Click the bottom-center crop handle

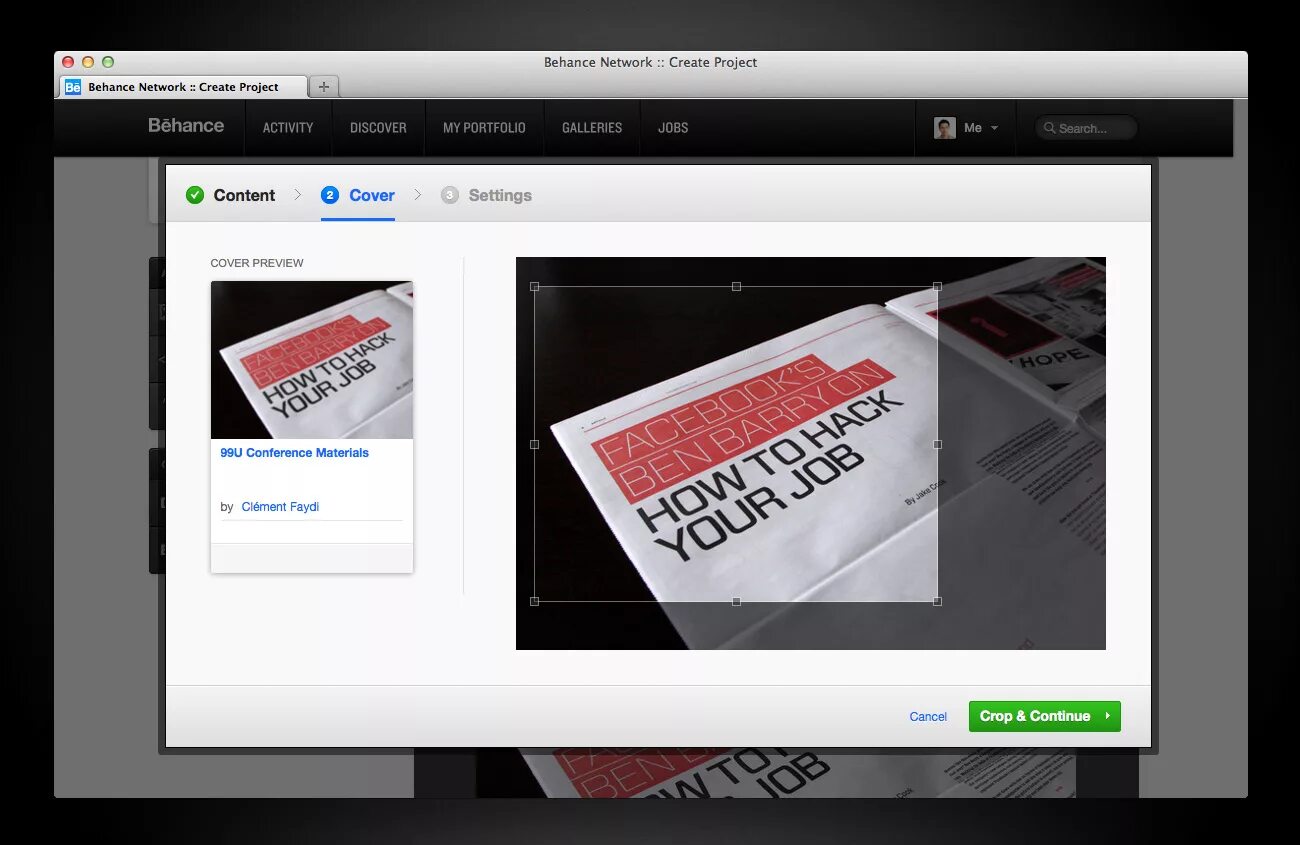[x=736, y=601]
